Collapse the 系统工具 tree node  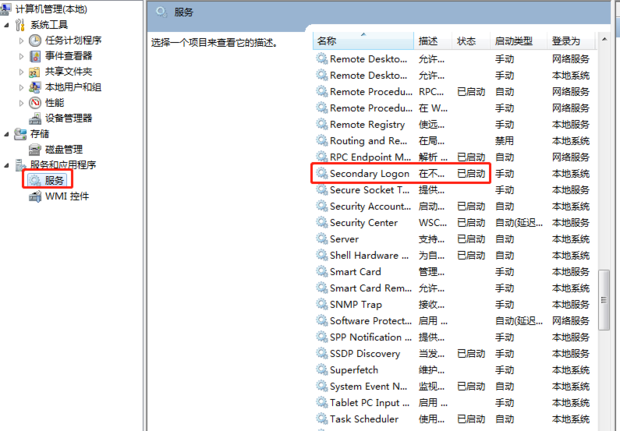click(8, 25)
